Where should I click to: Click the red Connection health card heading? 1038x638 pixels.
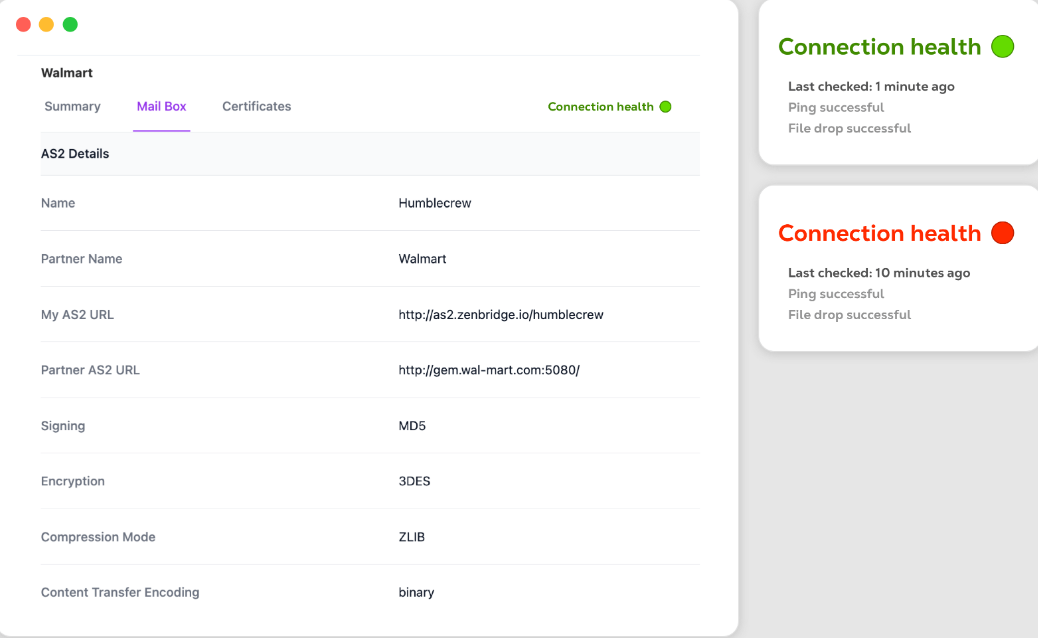(879, 233)
